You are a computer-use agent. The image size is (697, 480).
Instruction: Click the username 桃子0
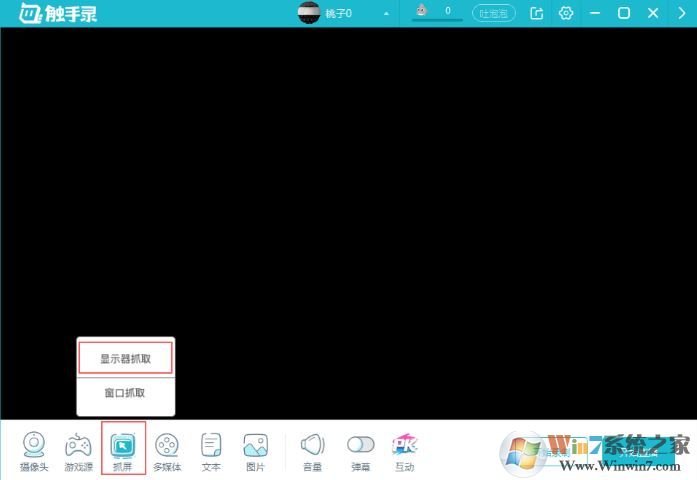click(x=339, y=13)
